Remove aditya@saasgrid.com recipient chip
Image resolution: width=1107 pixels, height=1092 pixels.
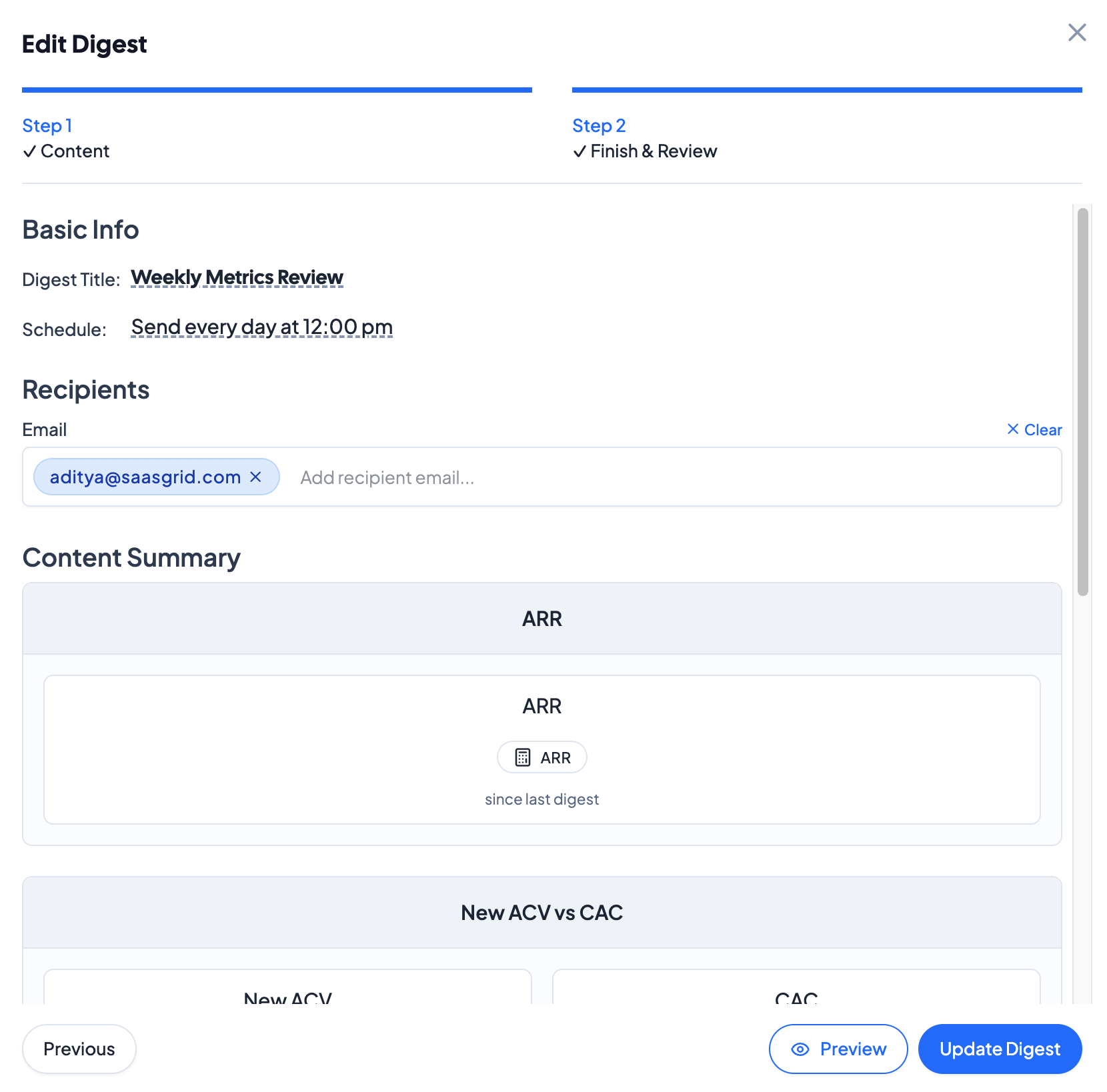coord(255,477)
